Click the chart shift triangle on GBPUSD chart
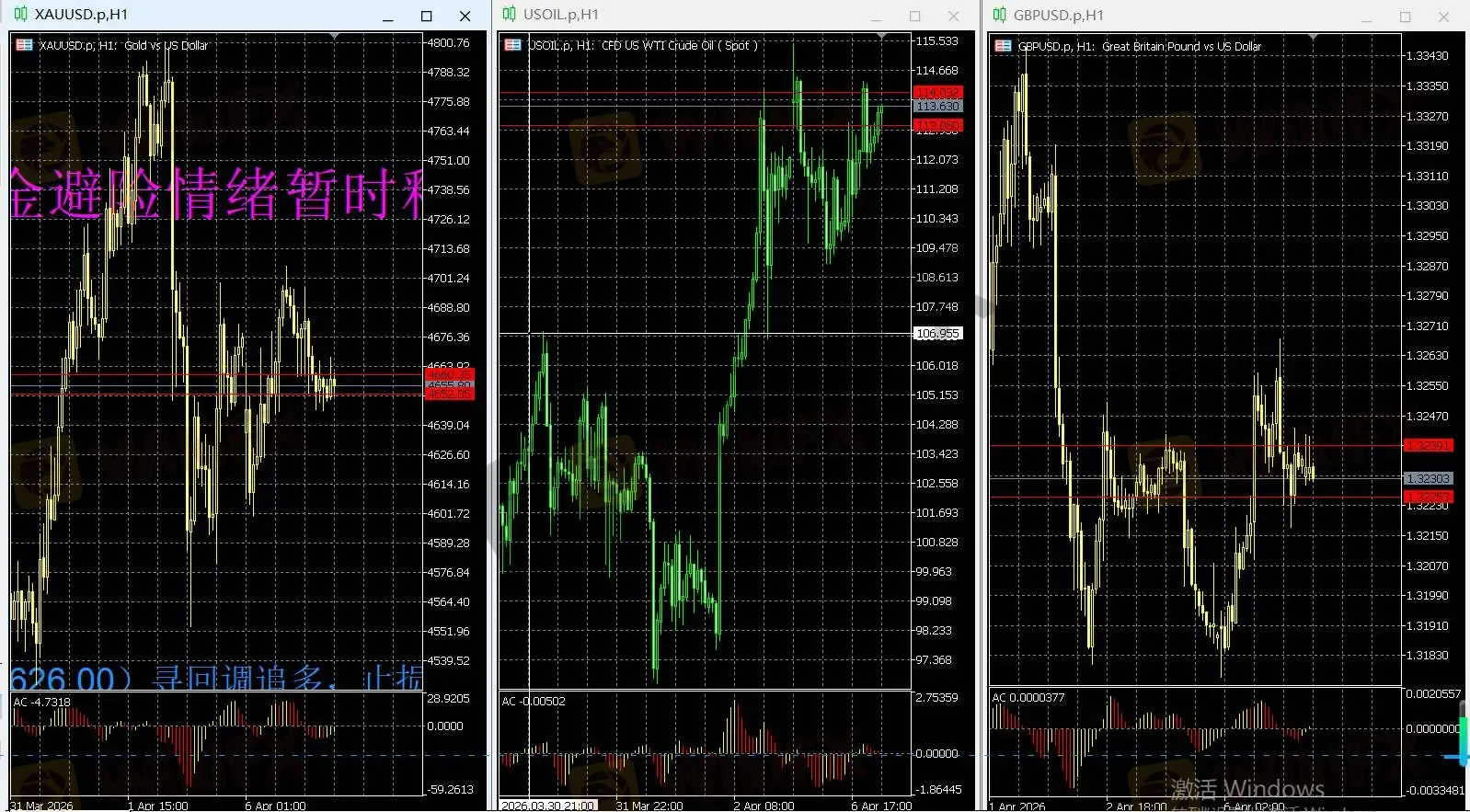This screenshot has width=1470, height=812. pos(1314,37)
